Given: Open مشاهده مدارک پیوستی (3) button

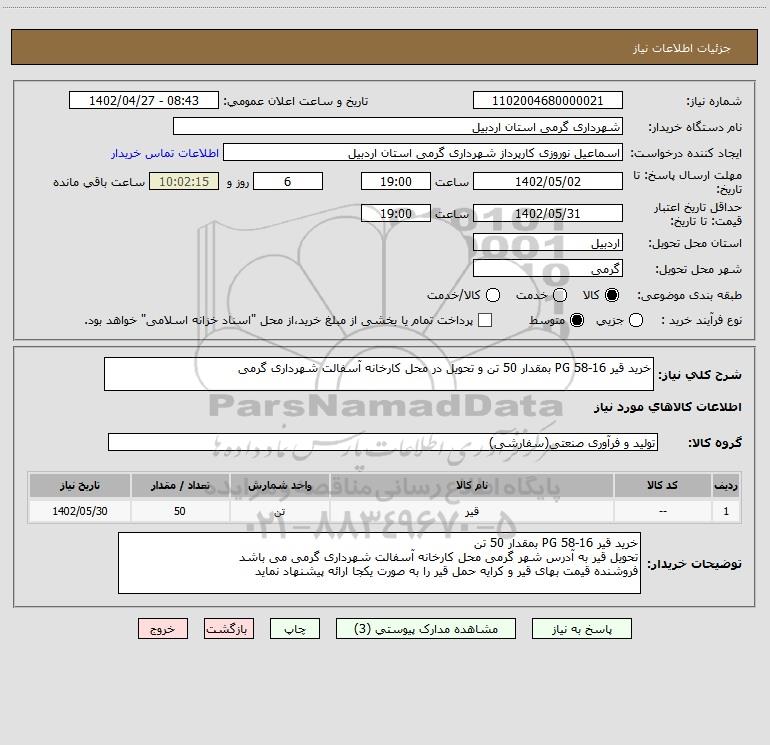Looking at the screenshot, I should [x=426, y=629].
